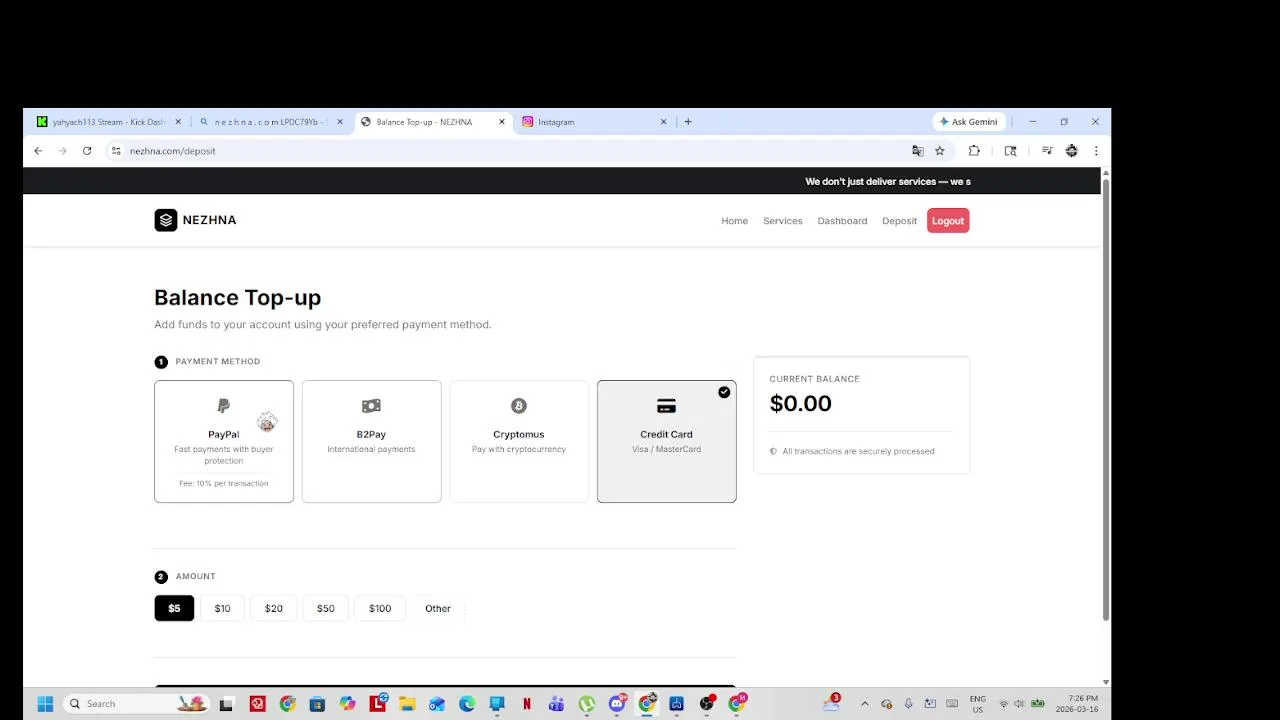Click the Ask Gemini button

[968, 122]
